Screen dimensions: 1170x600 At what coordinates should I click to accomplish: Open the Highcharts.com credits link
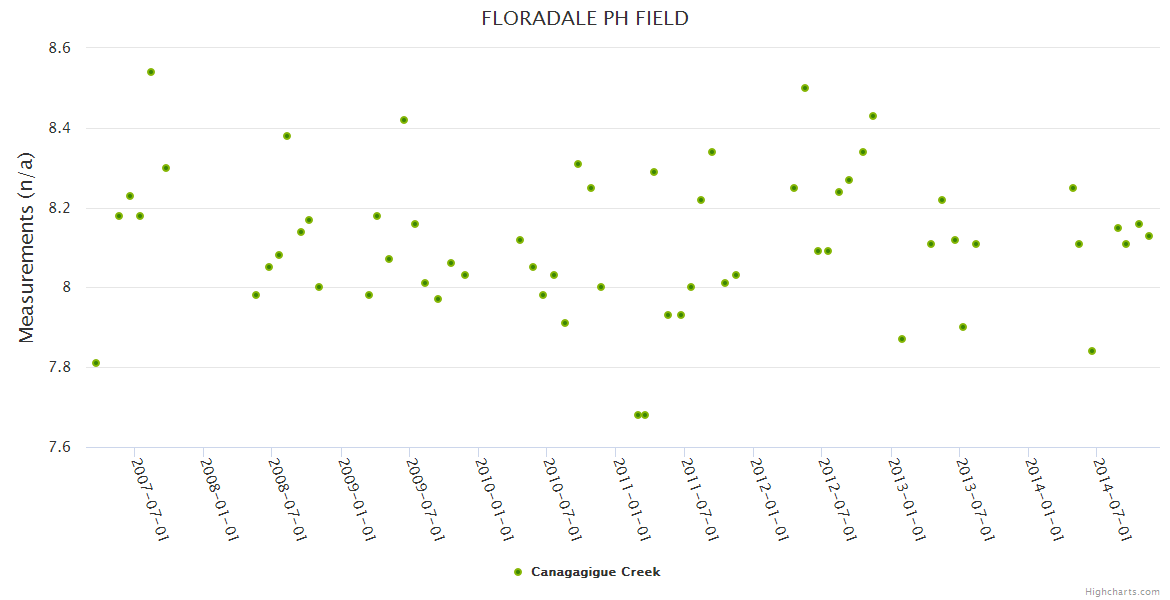(x=1123, y=591)
